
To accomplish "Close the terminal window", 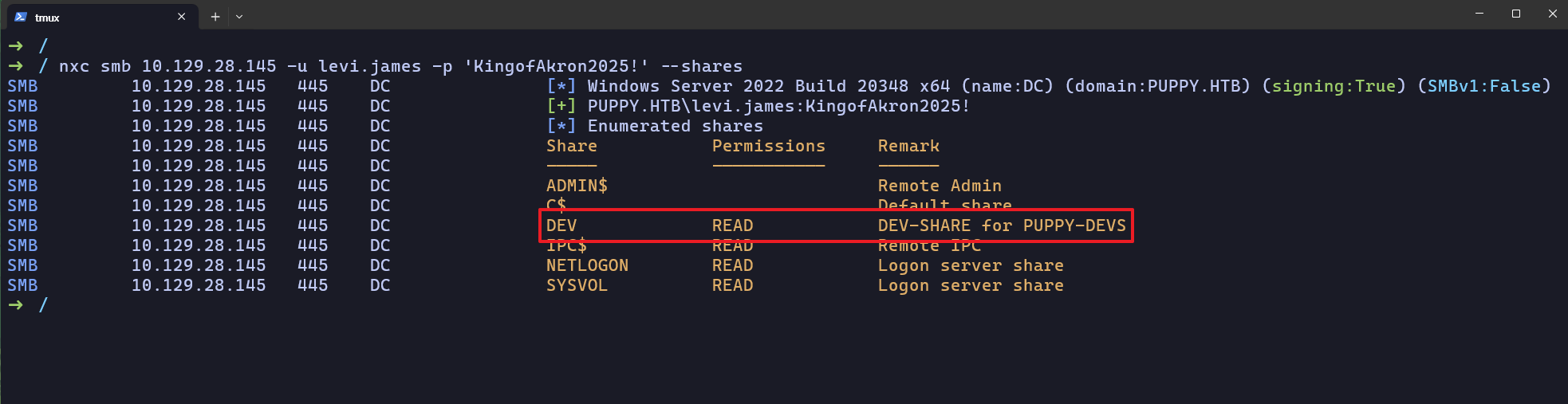I will point(1553,14).
